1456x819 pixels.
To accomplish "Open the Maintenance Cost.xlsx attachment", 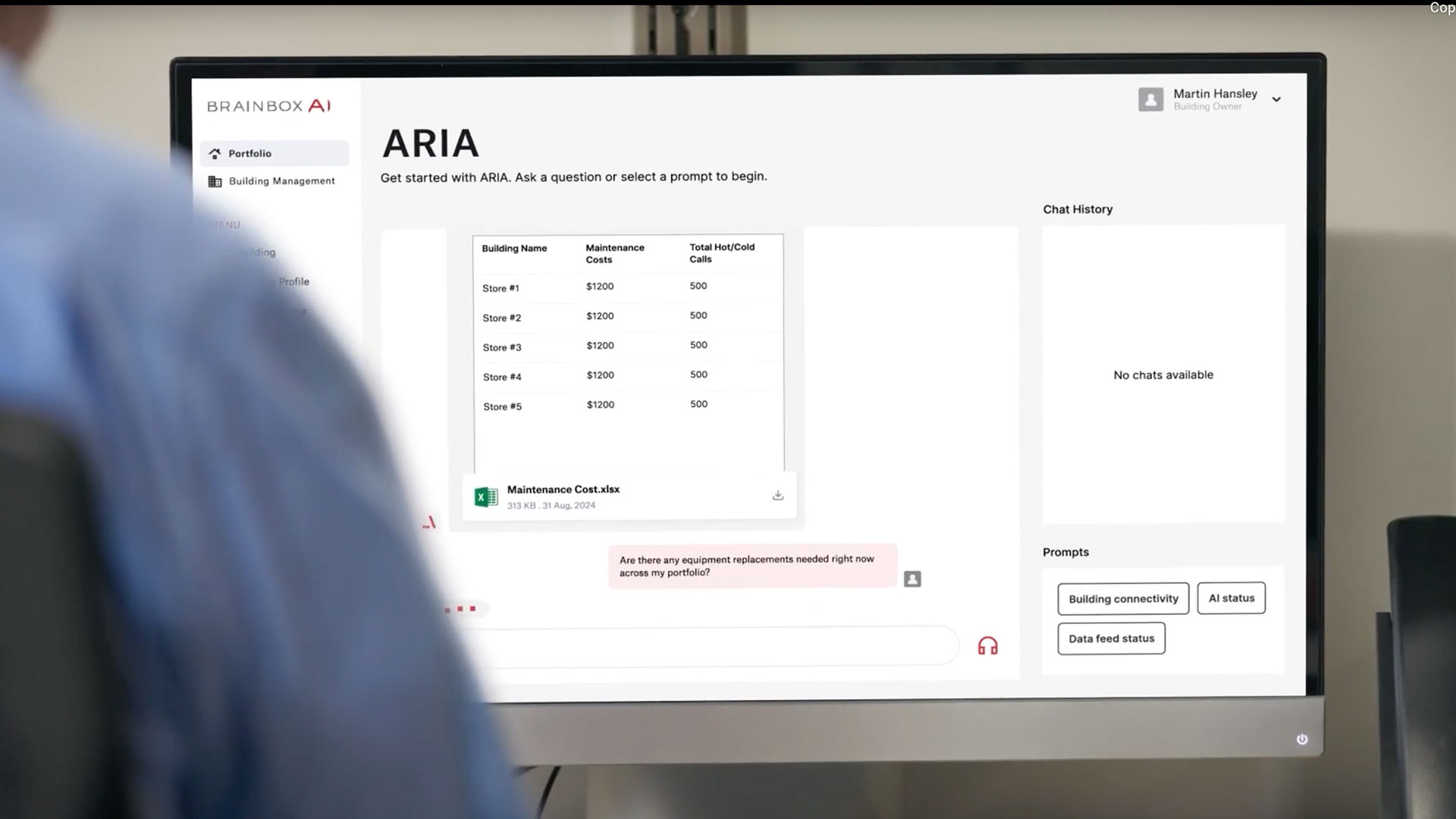I will tap(563, 490).
